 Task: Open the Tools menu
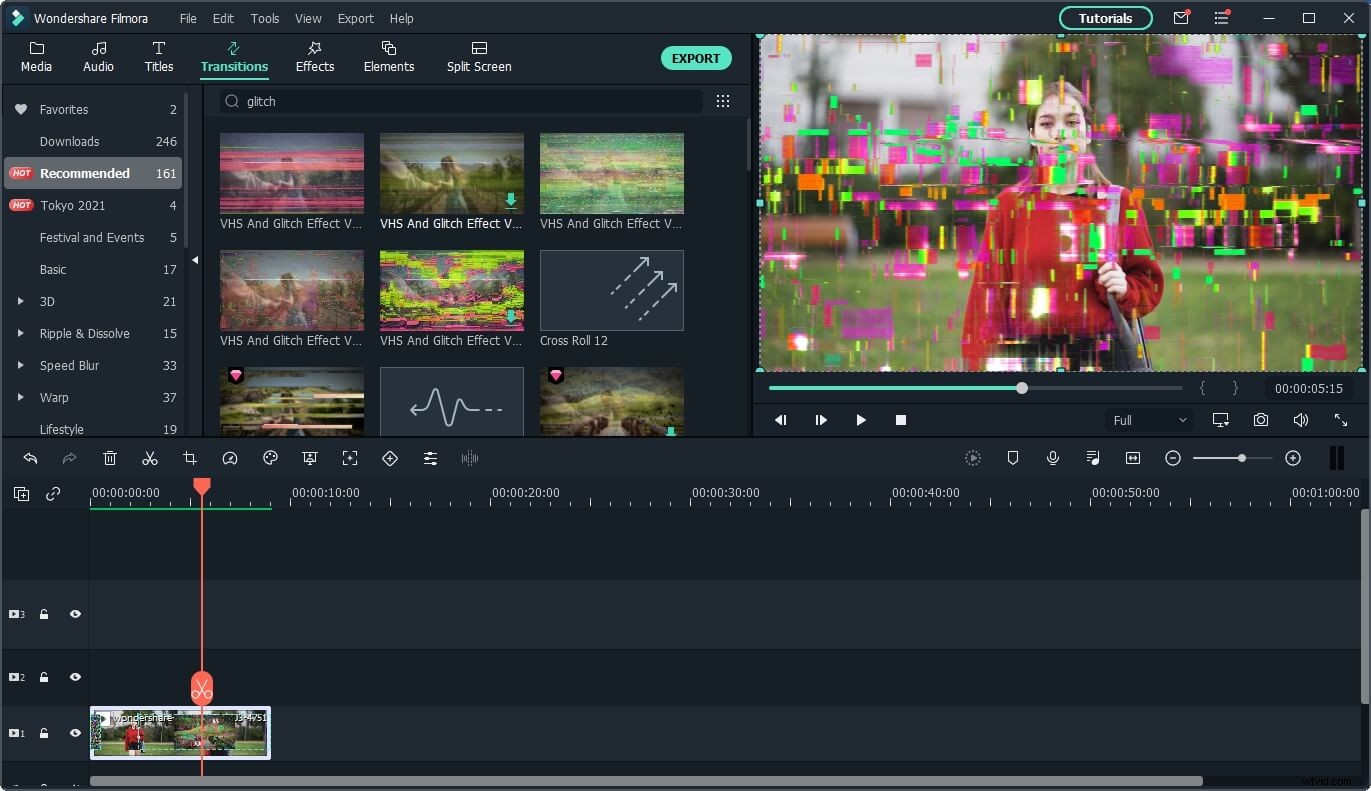point(264,18)
